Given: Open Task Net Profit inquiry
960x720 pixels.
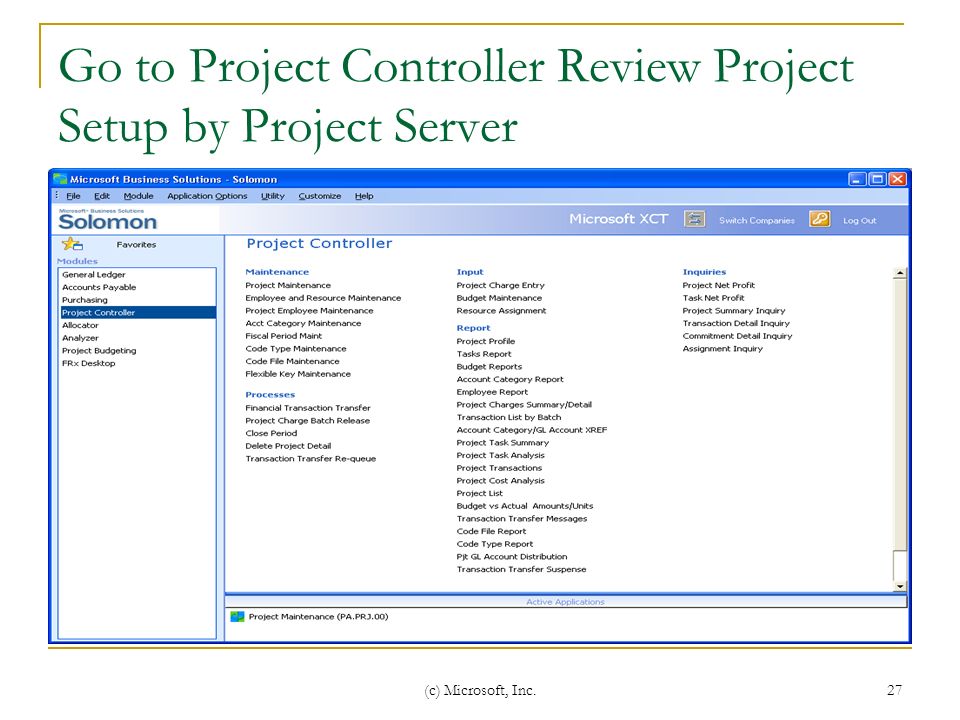Looking at the screenshot, I should click(x=713, y=298).
